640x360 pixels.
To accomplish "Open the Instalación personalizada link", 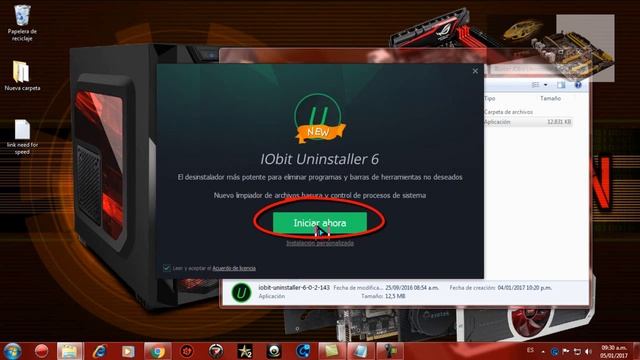I will point(320,243).
